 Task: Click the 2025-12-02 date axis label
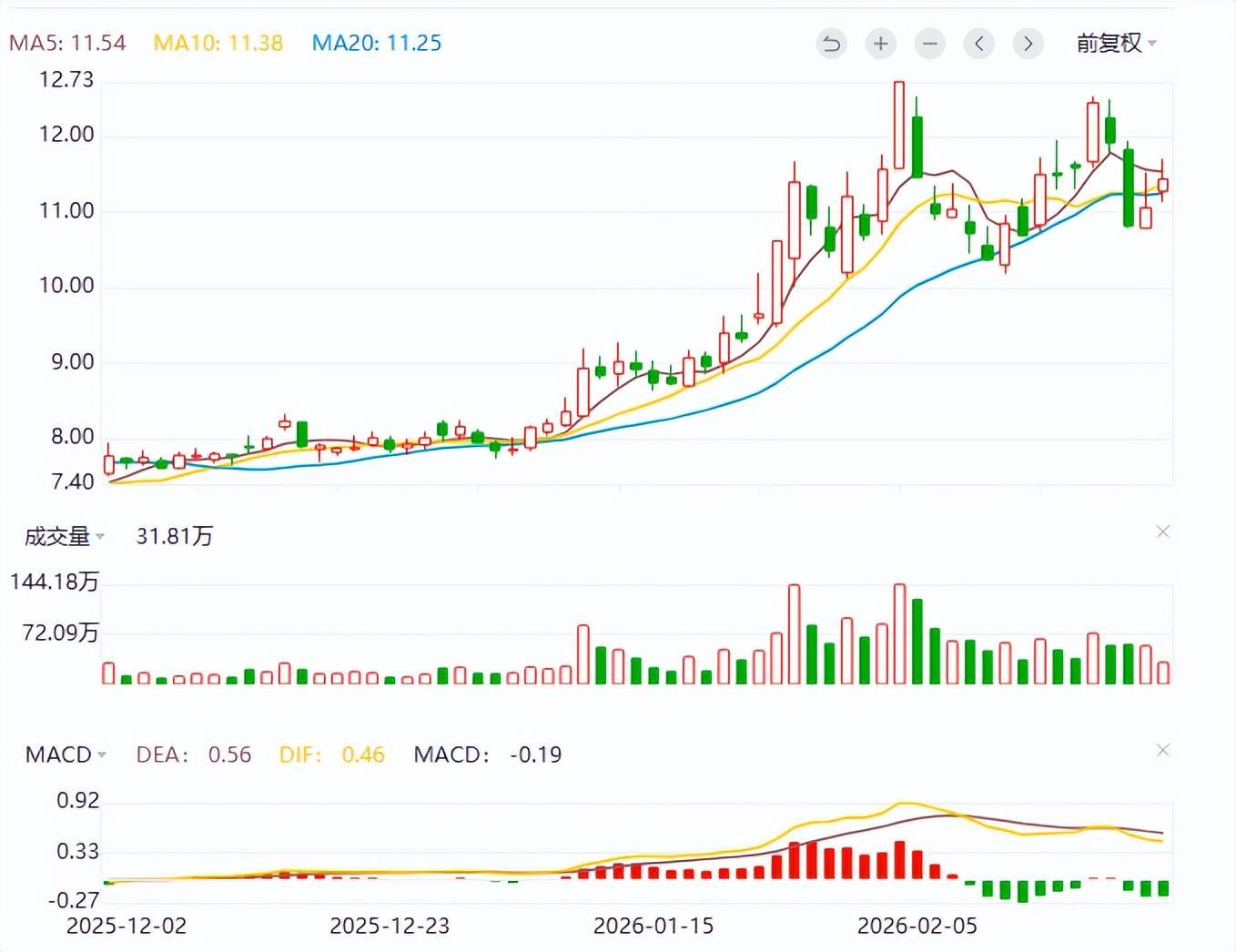pos(127,926)
